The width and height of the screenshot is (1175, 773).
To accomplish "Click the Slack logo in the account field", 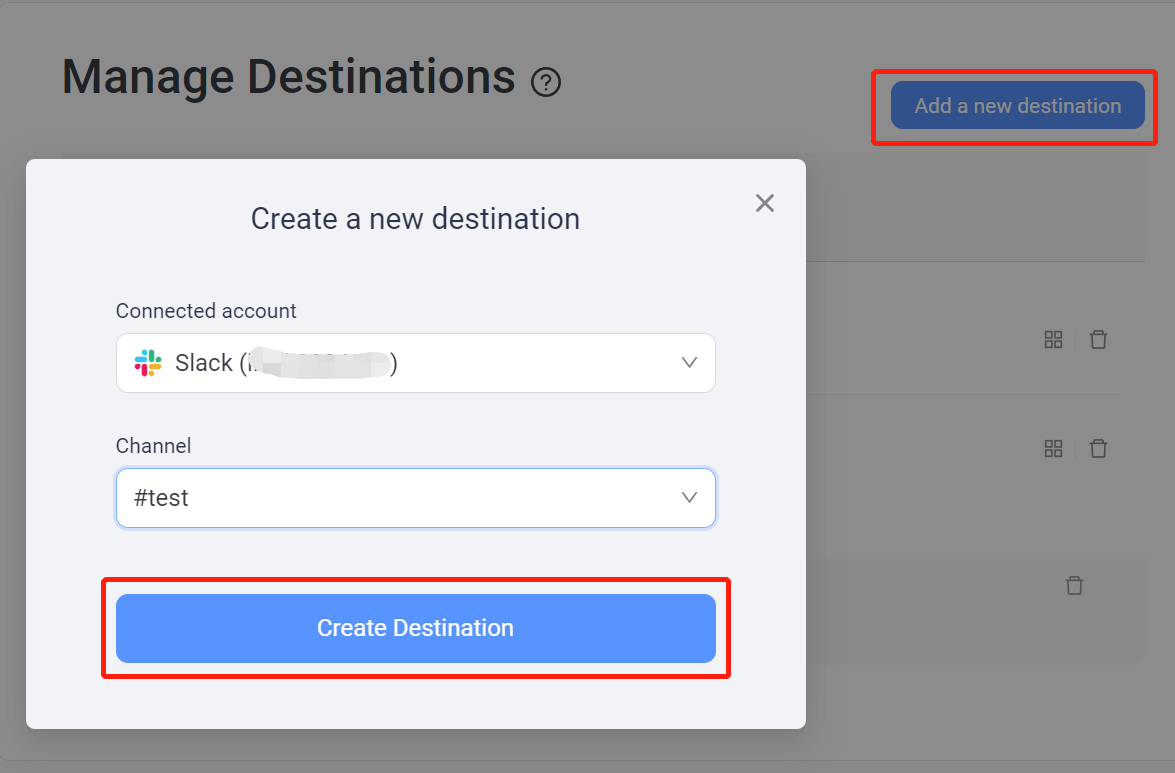I will click(x=148, y=363).
